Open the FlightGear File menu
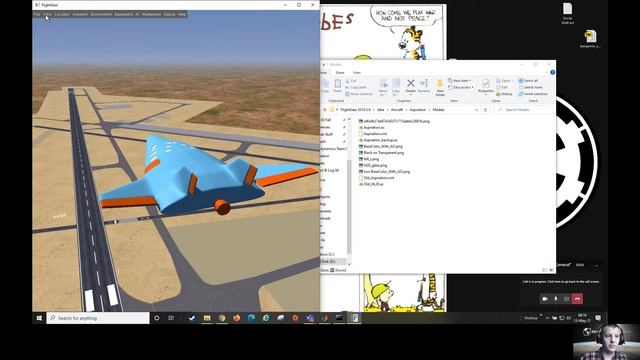Viewport: 640px width, 360px height. [x=37, y=14]
